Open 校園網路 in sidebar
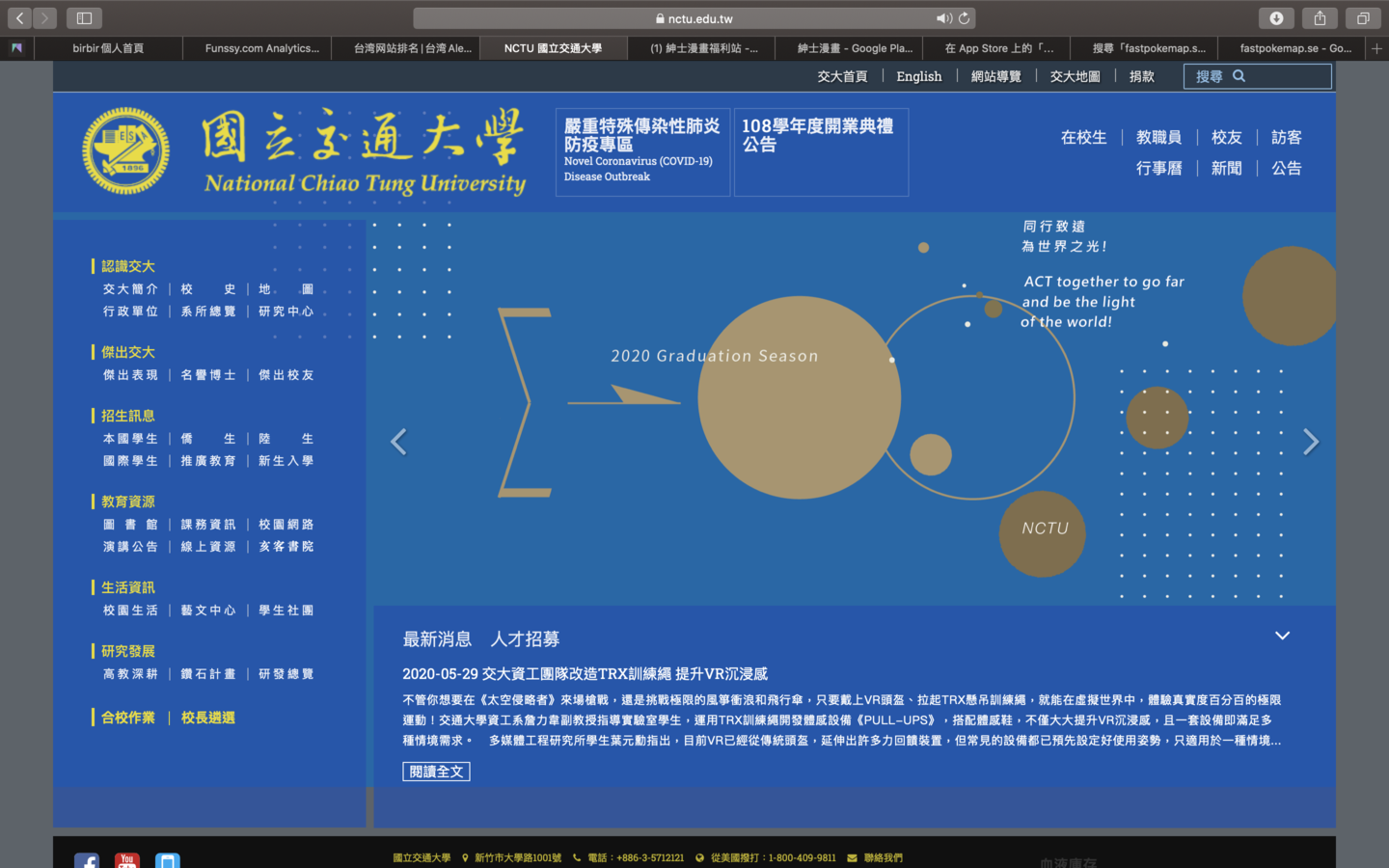Image resolution: width=1389 pixels, height=868 pixels. click(286, 525)
